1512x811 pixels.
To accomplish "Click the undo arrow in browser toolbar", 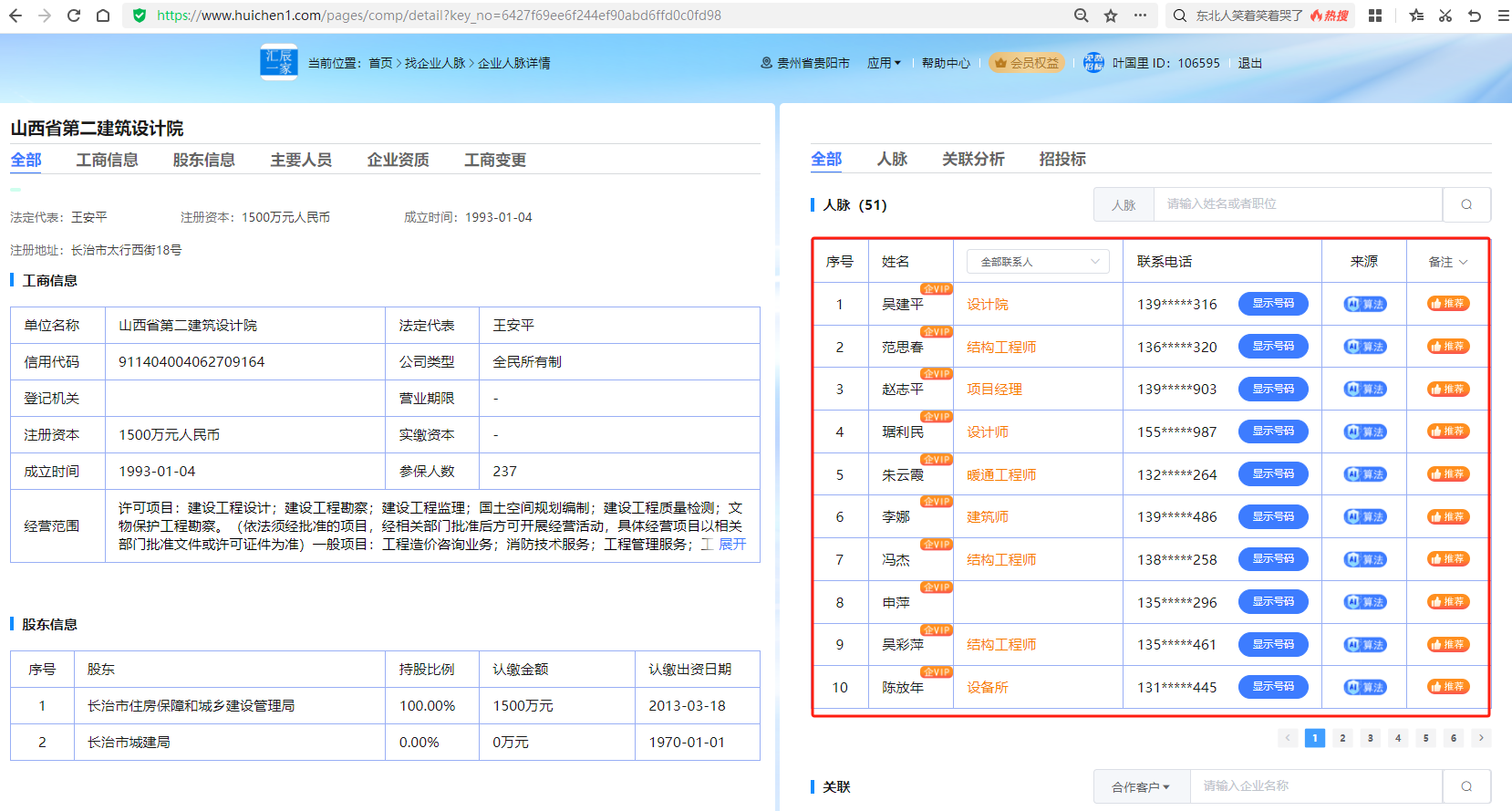I will (1475, 16).
